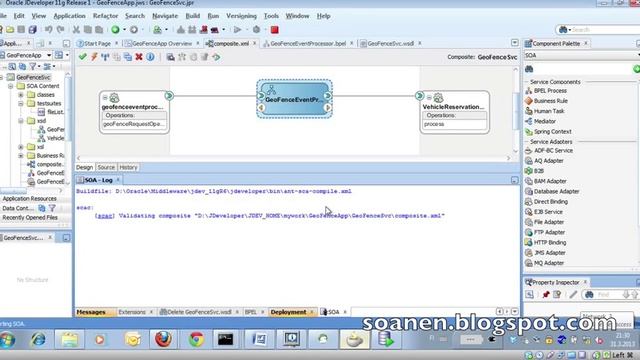Click the pin icon in Property Inspector
The height and width of the screenshot is (360, 640).
click(546, 294)
